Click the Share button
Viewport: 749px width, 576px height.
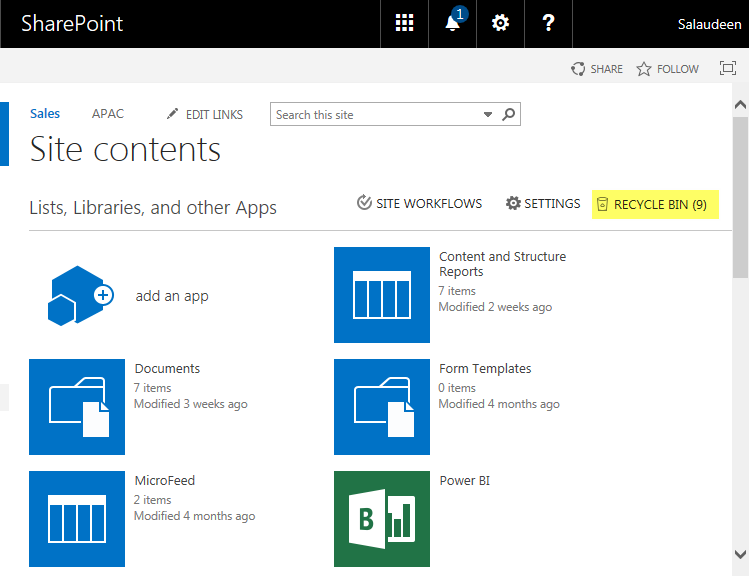coord(597,69)
